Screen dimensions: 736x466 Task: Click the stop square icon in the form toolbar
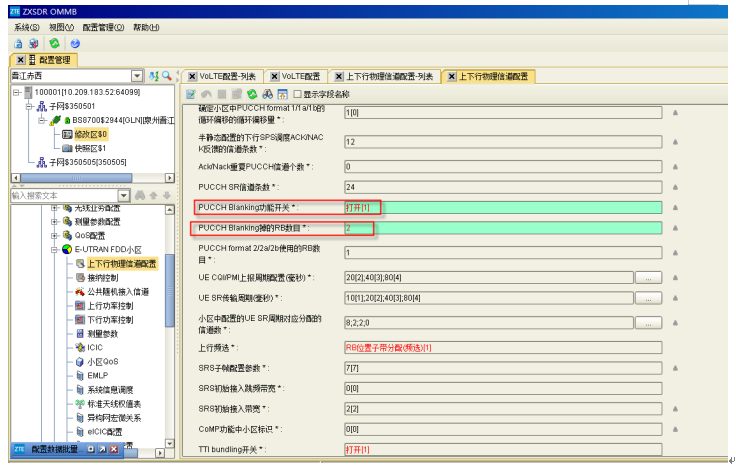point(222,94)
